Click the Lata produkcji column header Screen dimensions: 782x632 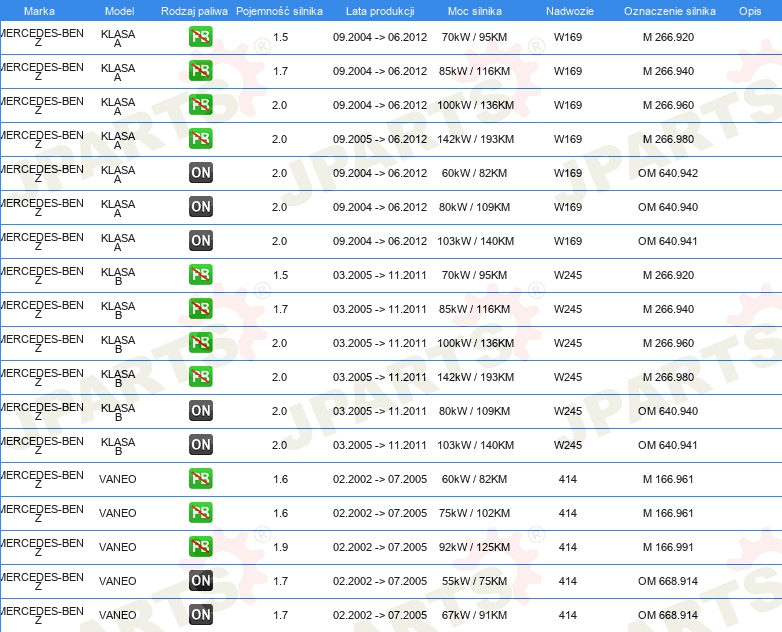[380, 11]
